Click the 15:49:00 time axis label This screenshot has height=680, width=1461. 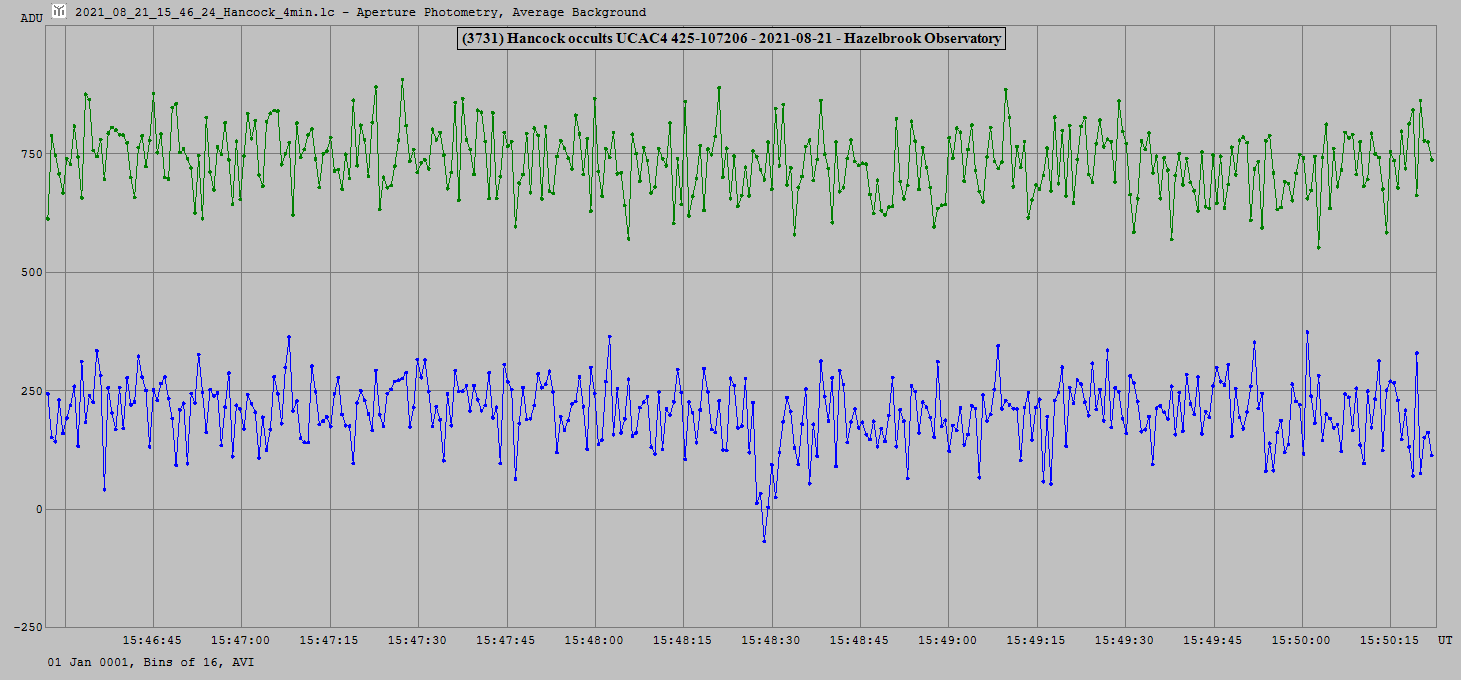pyautogui.click(x=947, y=640)
